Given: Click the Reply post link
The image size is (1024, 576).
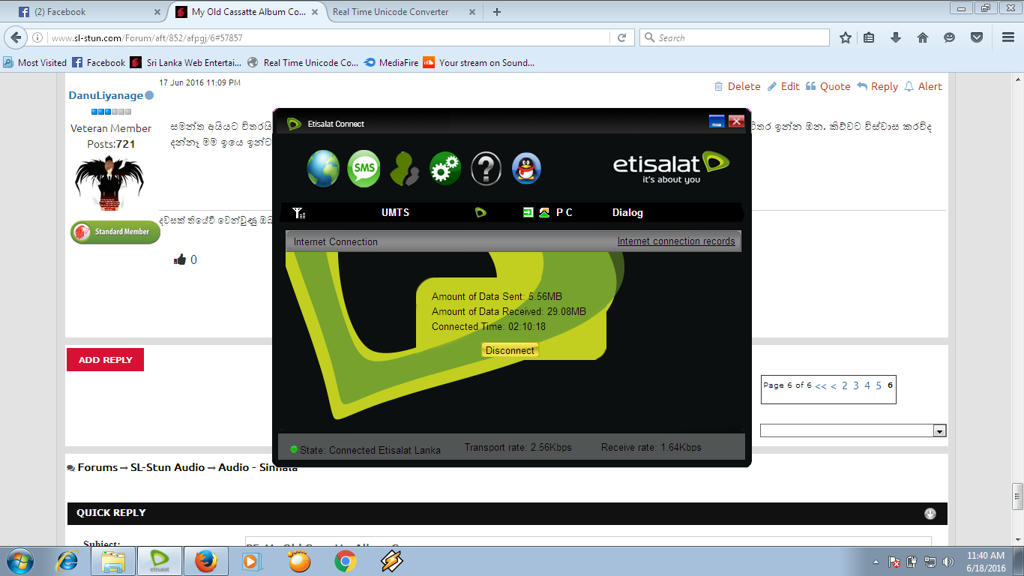Looking at the screenshot, I should tap(877, 86).
